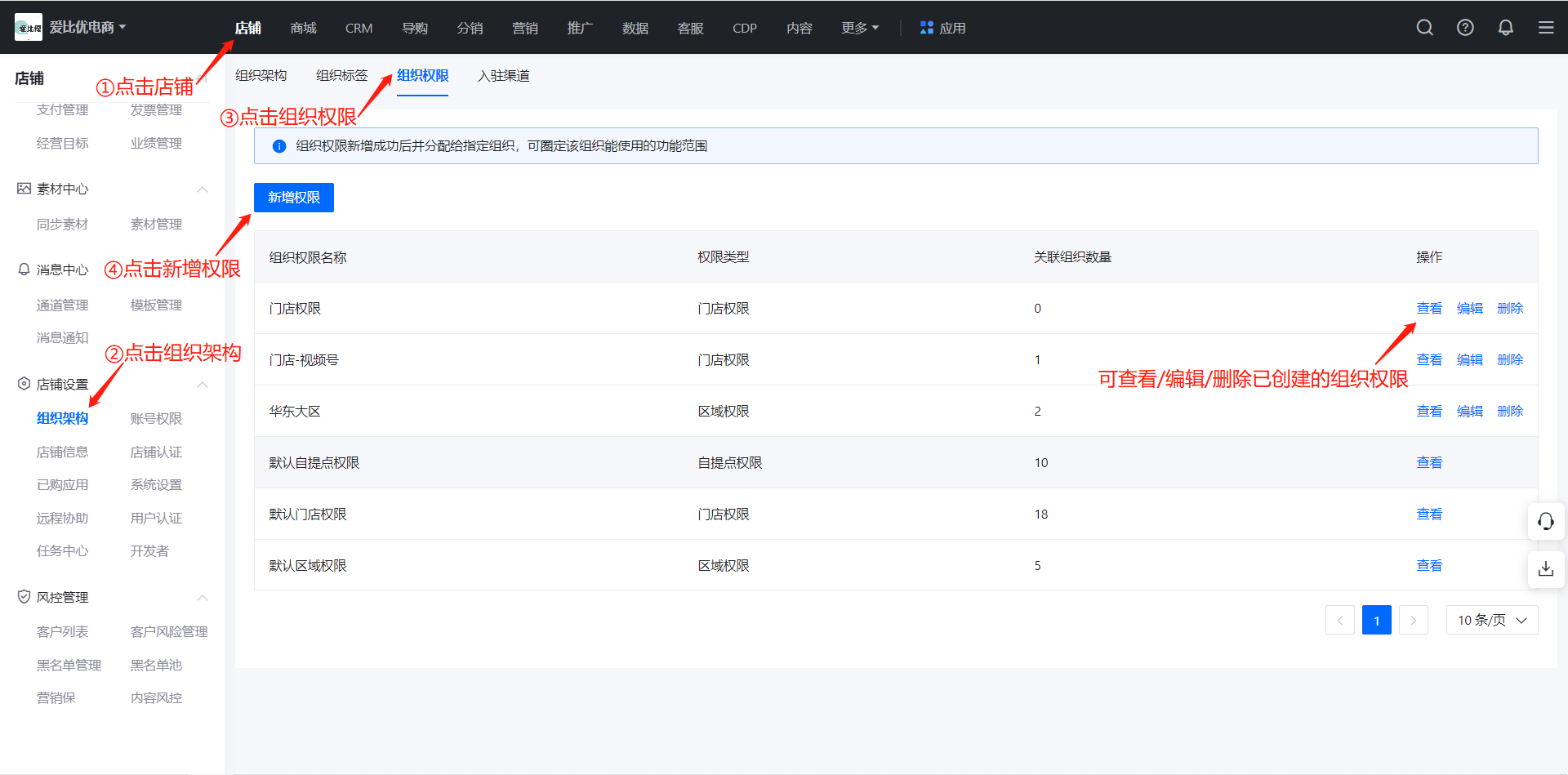Image resolution: width=1568 pixels, height=775 pixels.
Task: Click the 消息中心 bell icon
Action: pos(24,269)
